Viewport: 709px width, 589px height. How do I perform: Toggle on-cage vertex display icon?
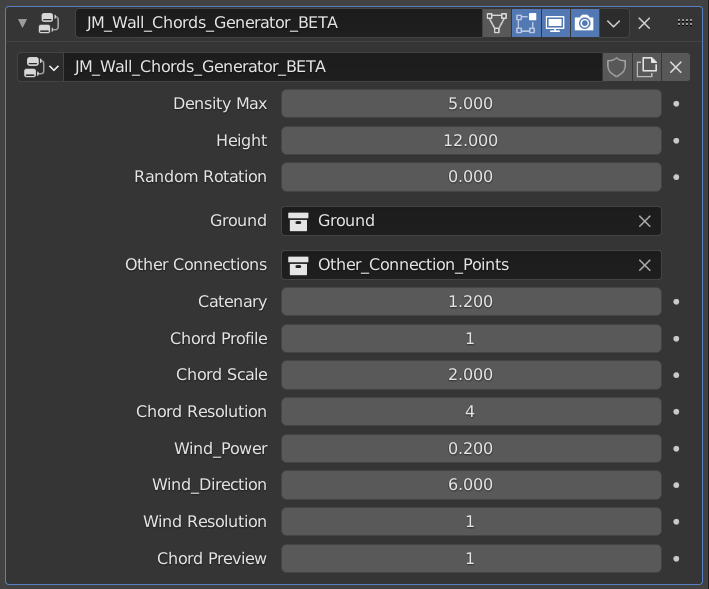click(x=496, y=23)
